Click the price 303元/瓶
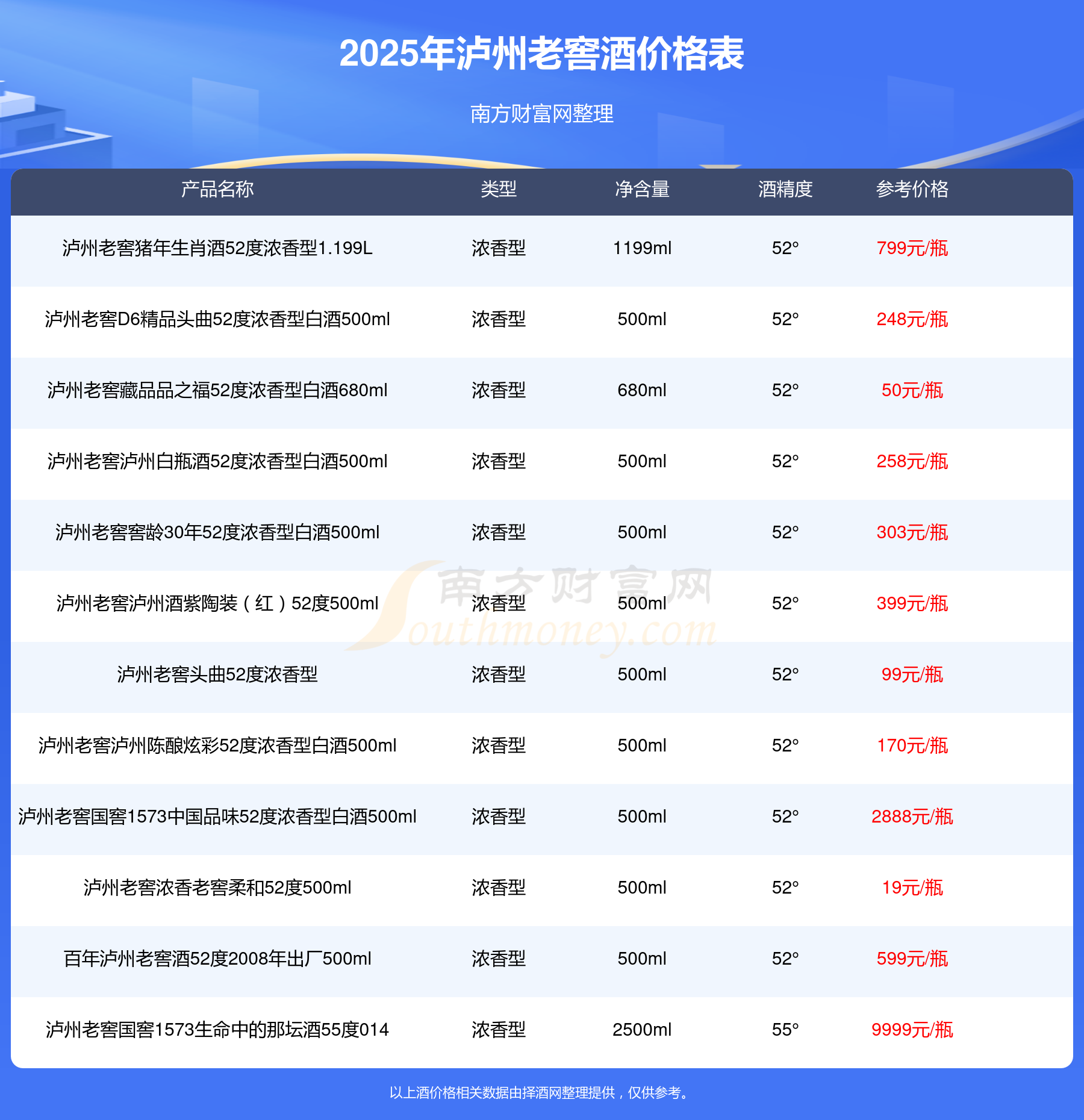Image resolution: width=1084 pixels, height=1120 pixels. [912, 532]
